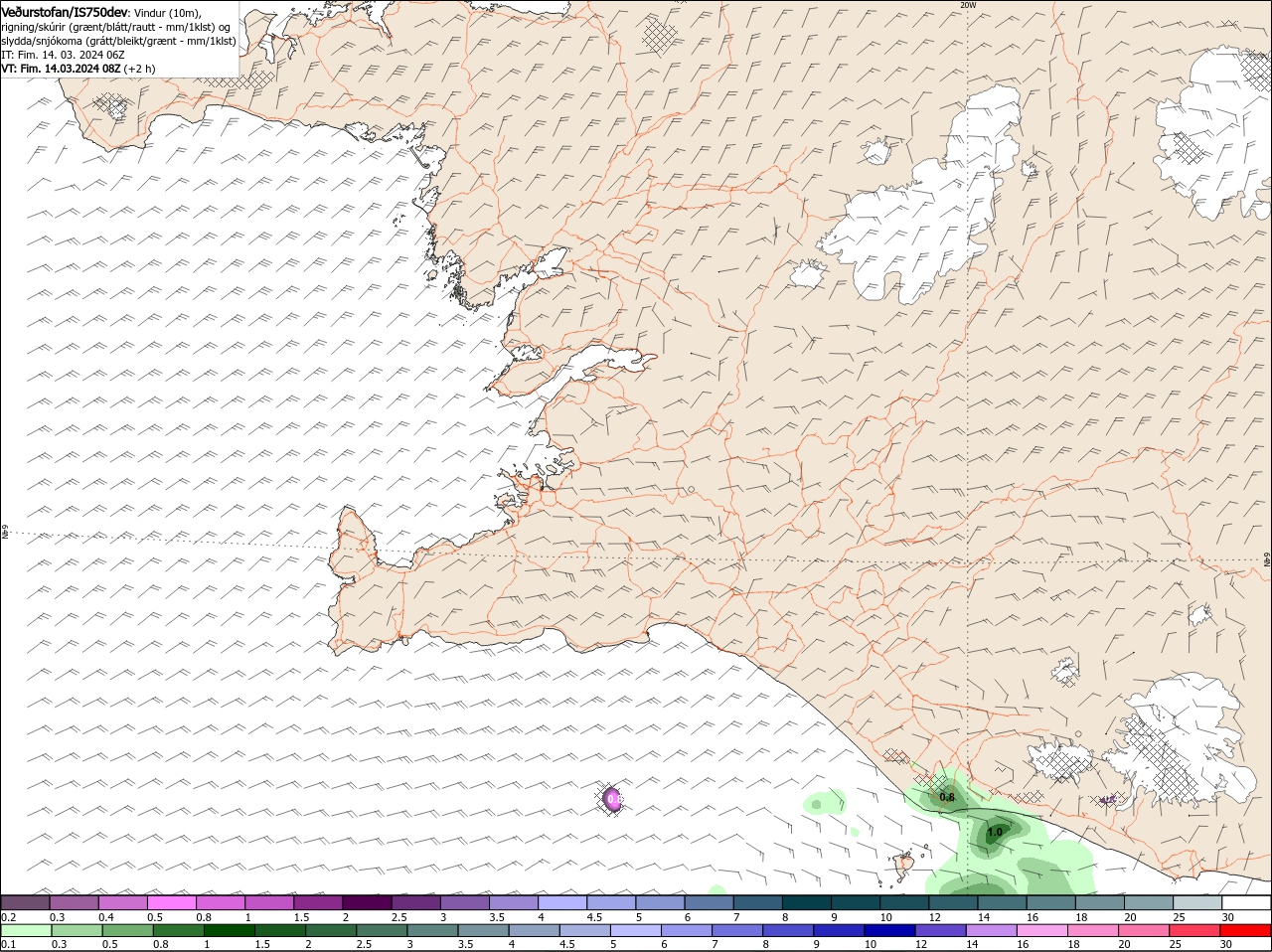
Task: Pick the dark green 1 swatch, lower legend
Action: point(229,930)
